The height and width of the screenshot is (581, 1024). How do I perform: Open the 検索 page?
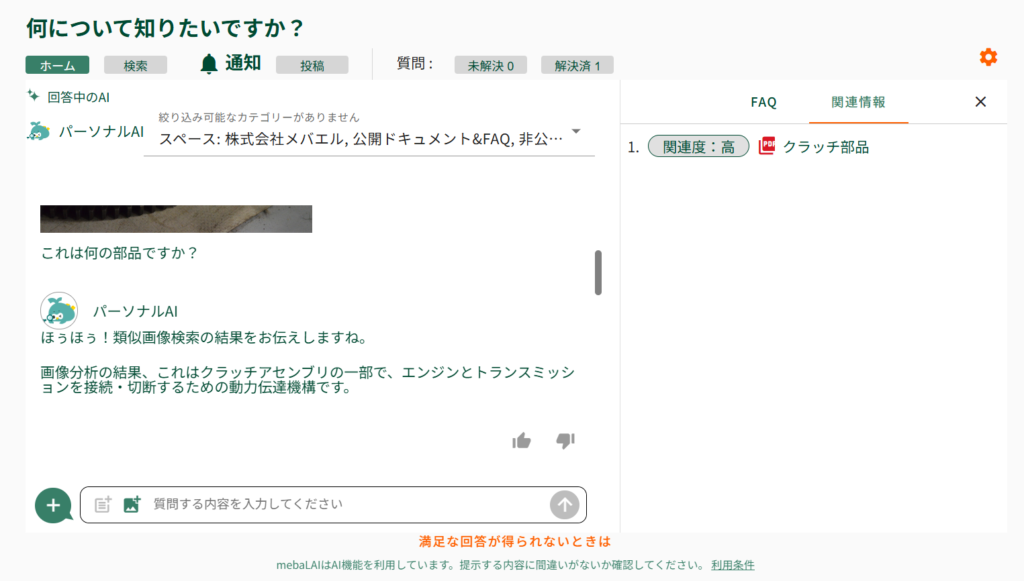tap(135, 65)
